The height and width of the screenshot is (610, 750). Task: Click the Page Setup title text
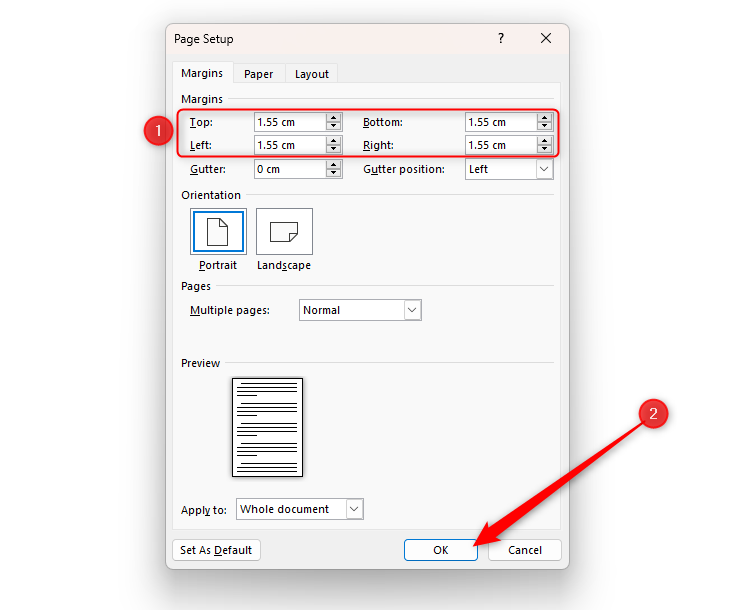204,39
